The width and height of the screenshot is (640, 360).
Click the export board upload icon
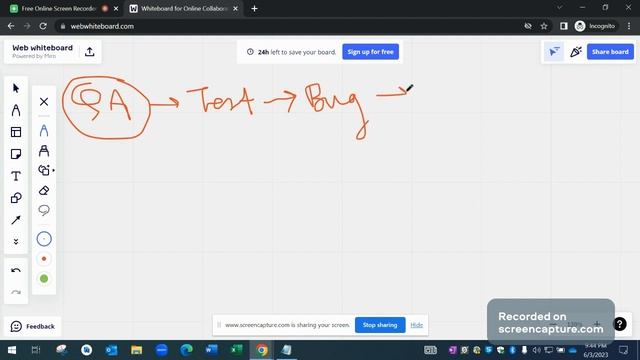tap(90, 52)
